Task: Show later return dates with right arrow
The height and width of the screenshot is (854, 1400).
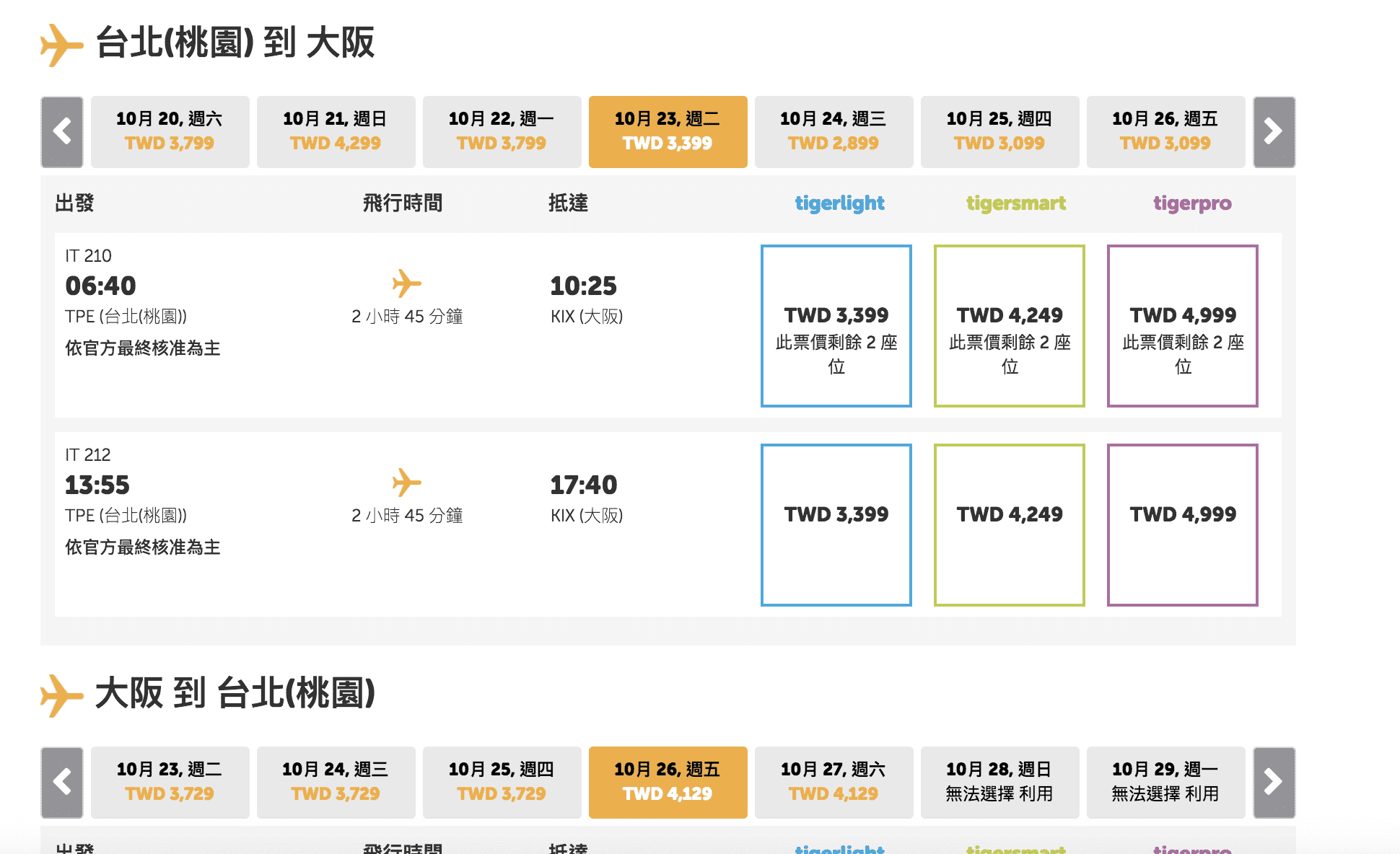Action: 1274,783
